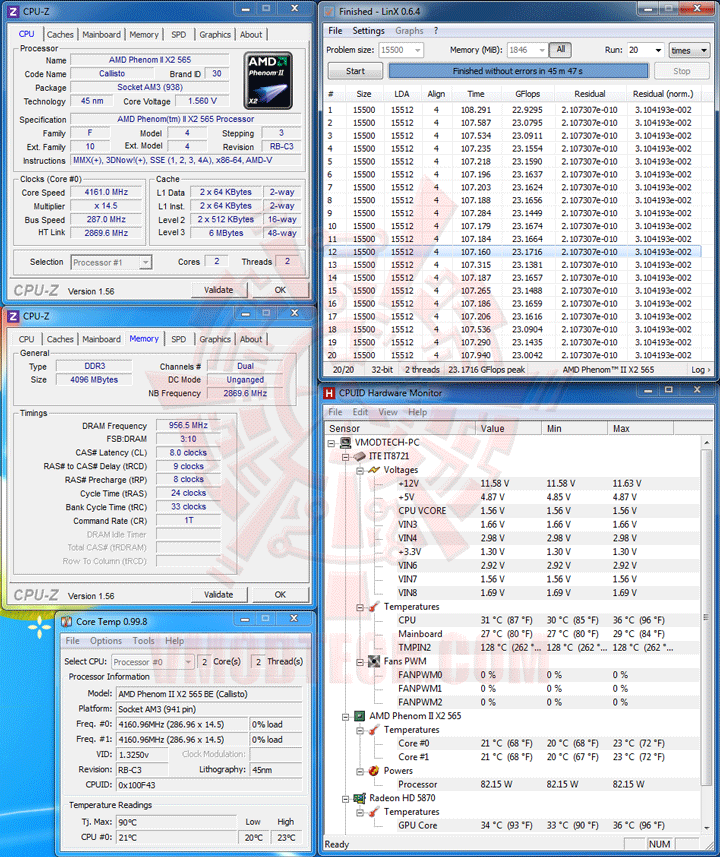
Task: Click the scroll up arrow in Hardware Monitor
Action: pyautogui.click(x=706, y=442)
